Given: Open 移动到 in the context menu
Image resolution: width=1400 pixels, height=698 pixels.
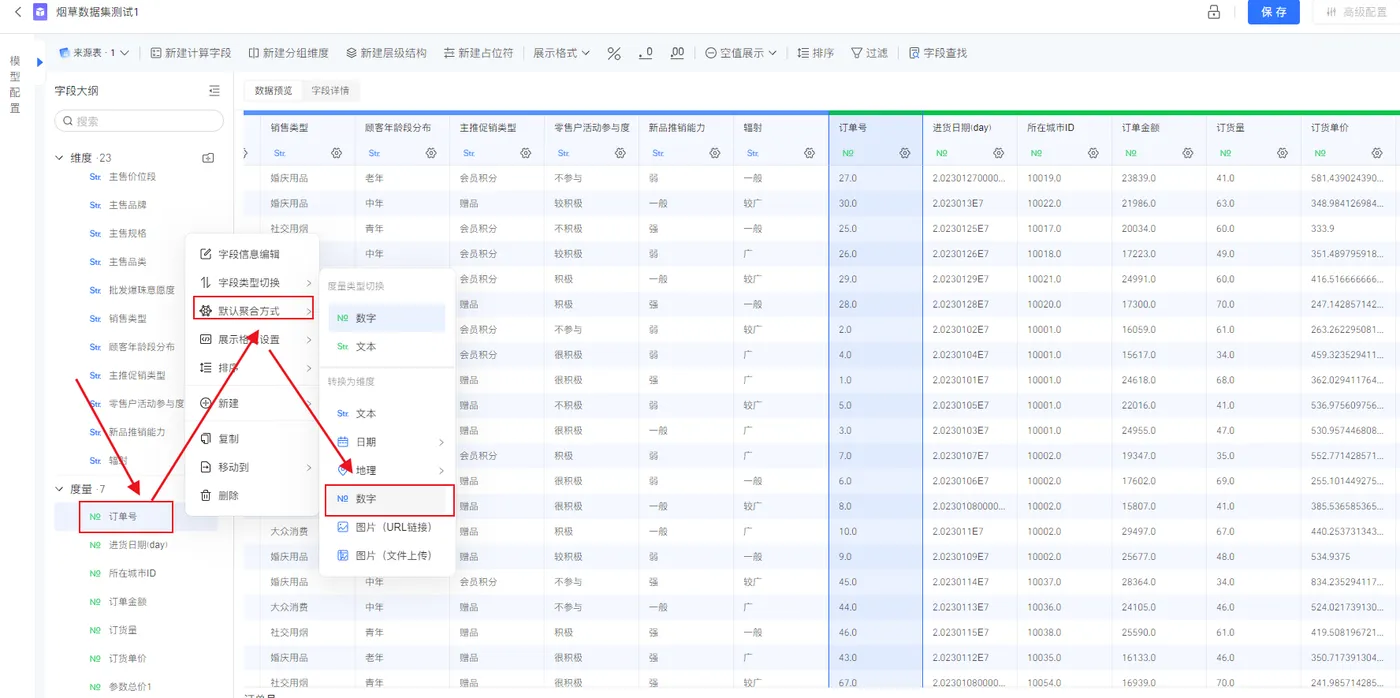Looking at the screenshot, I should 252,467.
